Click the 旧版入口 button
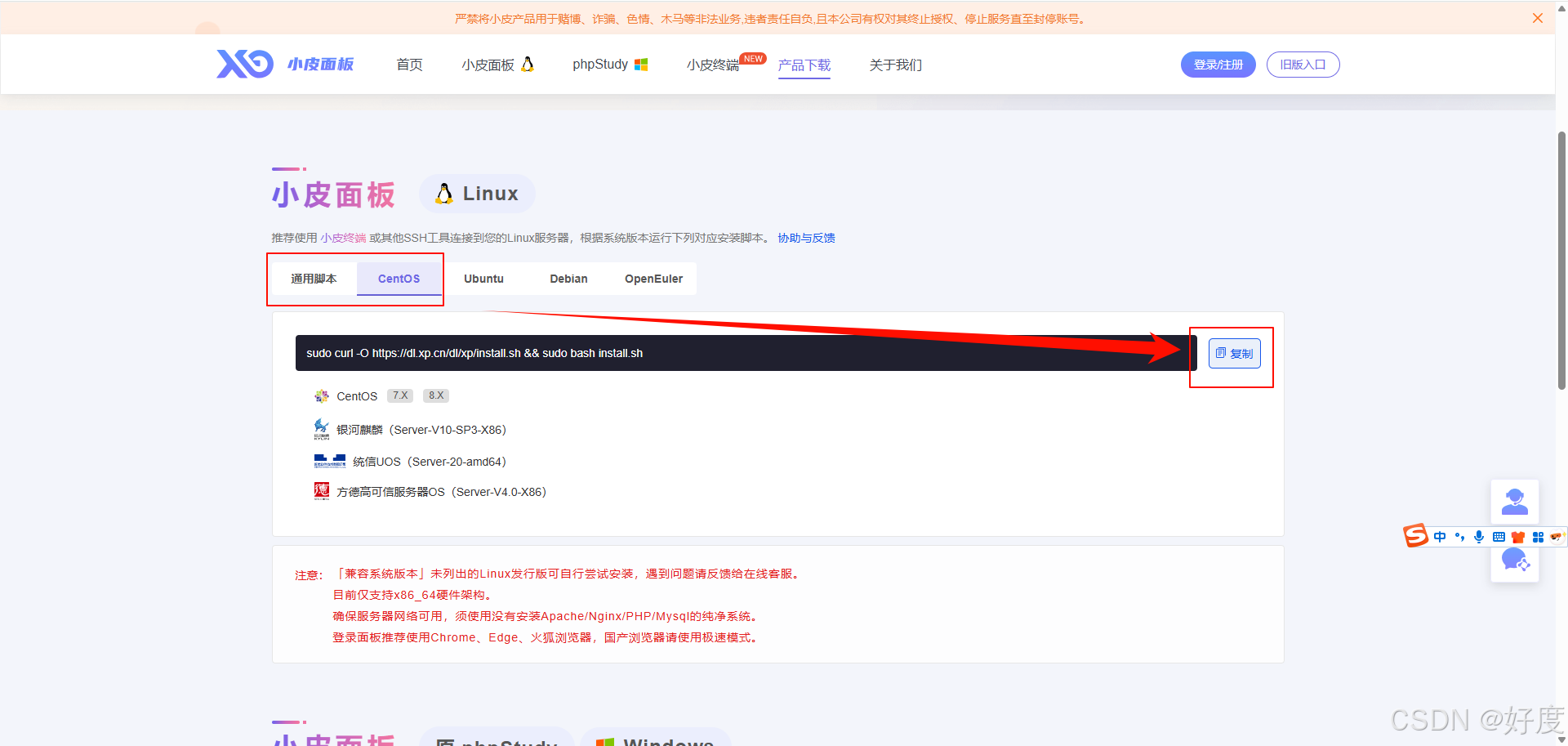1568x746 pixels. (1303, 65)
